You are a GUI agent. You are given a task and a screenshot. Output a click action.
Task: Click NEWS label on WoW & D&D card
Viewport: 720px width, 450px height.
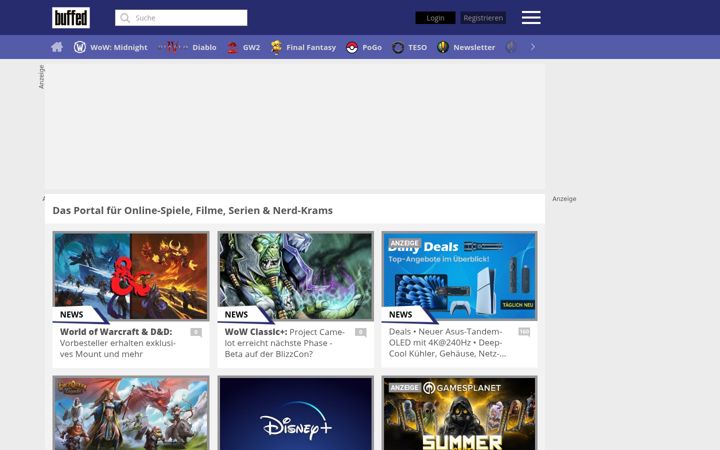point(72,315)
